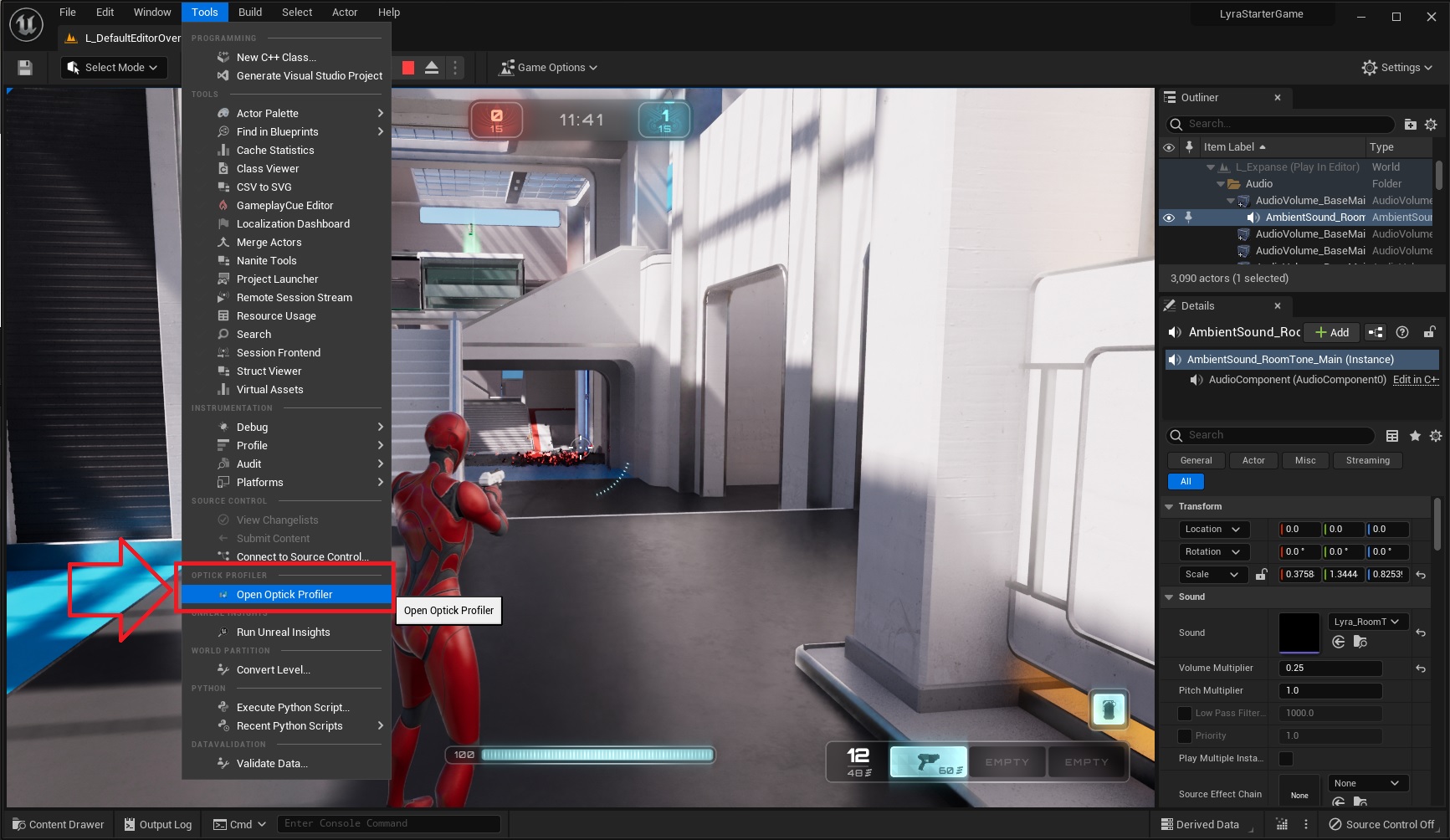Expand Recent Python Scripts submenu
The height and width of the screenshot is (840, 1450).
(286, 726)
